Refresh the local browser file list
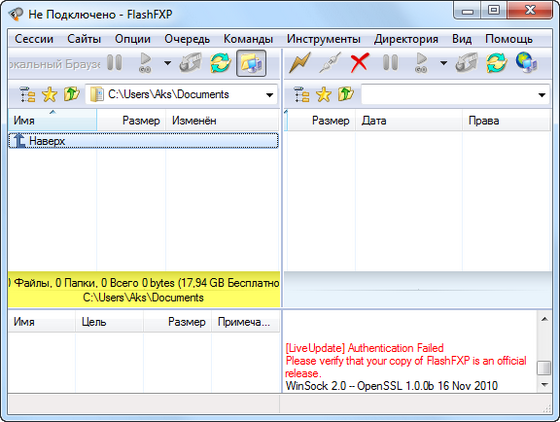 pos(220,63)
